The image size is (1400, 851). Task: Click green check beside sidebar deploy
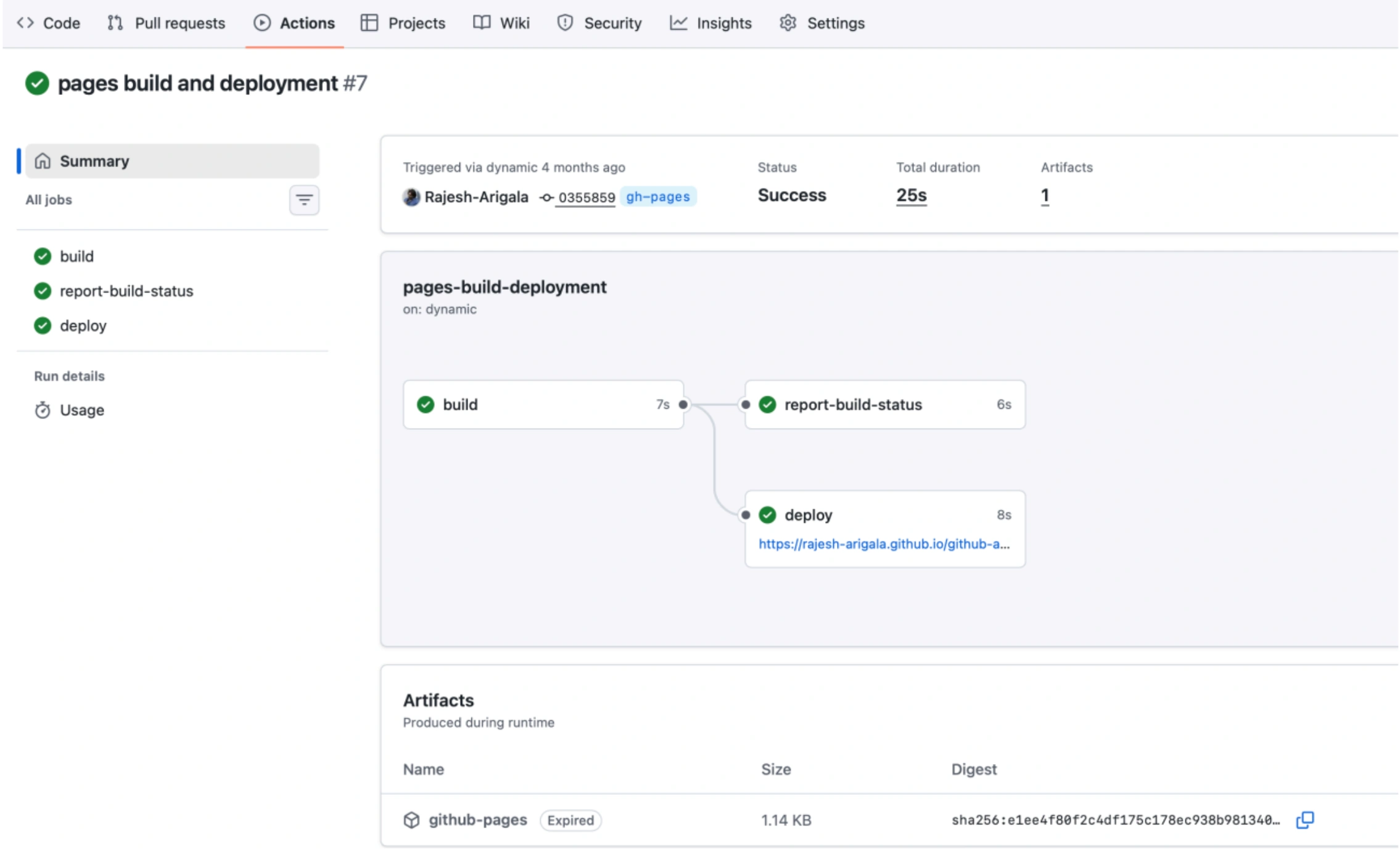coord(43,325)
